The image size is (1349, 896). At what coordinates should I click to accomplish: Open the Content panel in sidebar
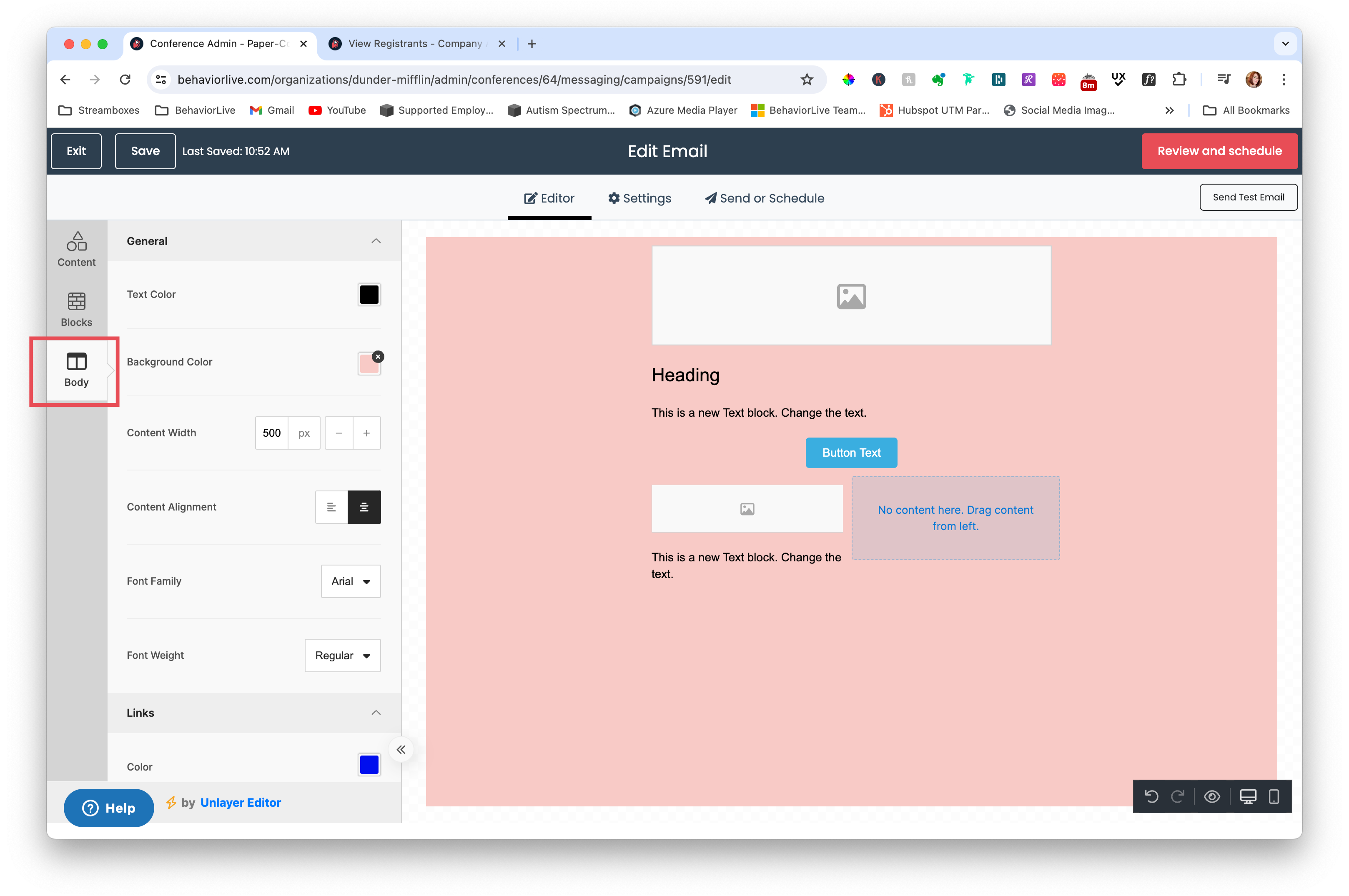pos(75,249)
